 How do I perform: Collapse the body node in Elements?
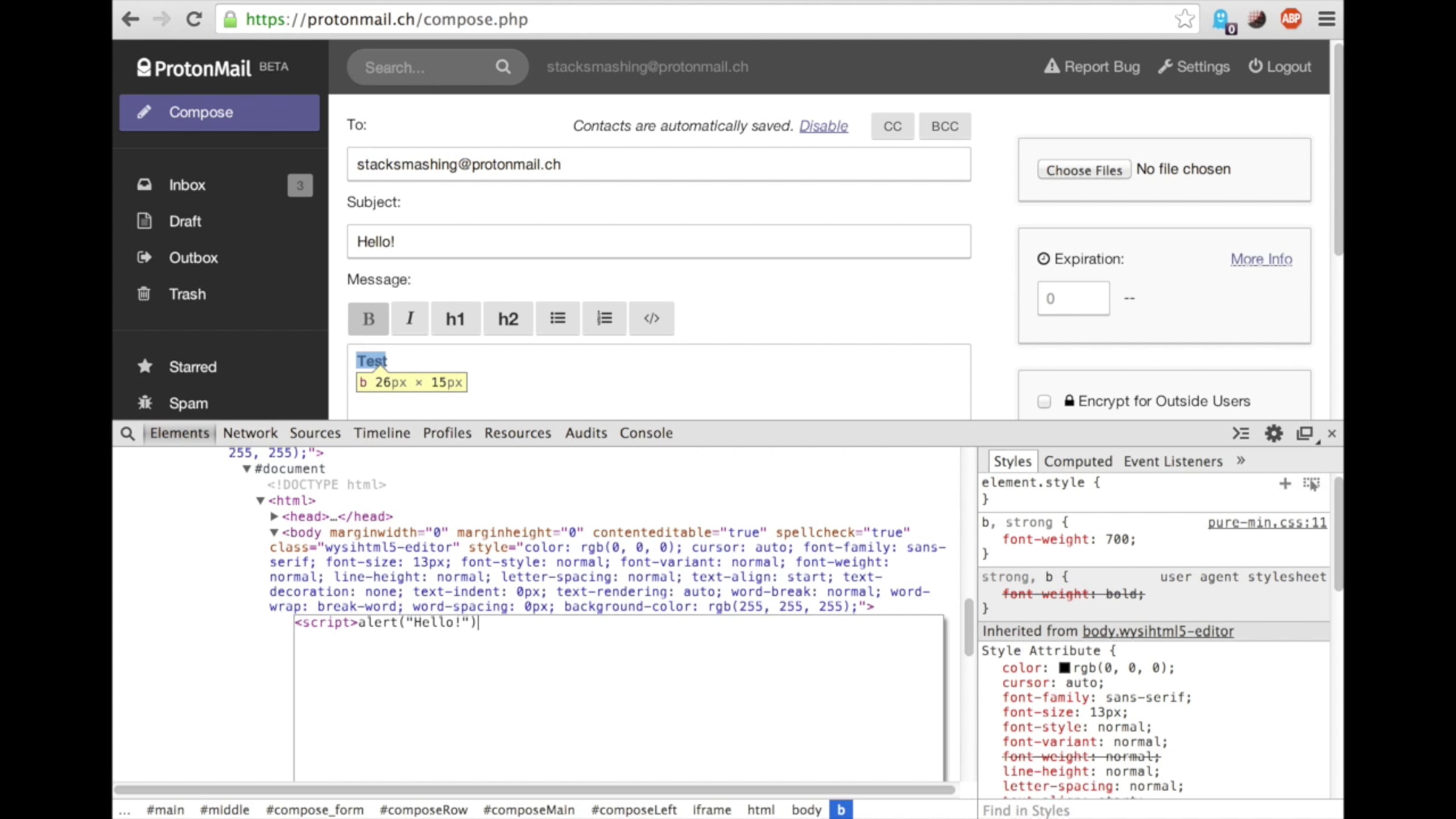coord(274,533)
